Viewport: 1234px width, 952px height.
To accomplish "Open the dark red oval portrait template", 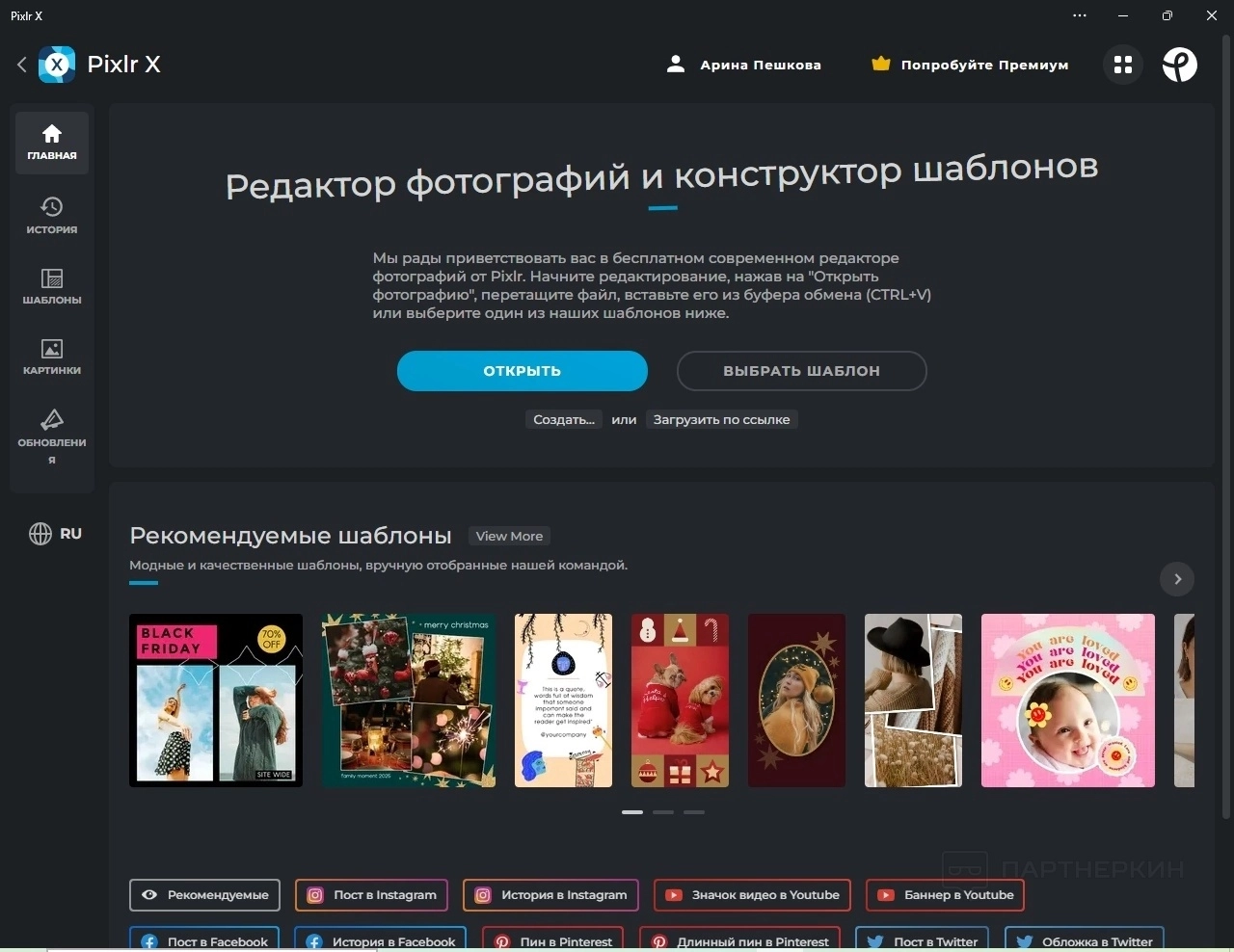I will 797,701.
